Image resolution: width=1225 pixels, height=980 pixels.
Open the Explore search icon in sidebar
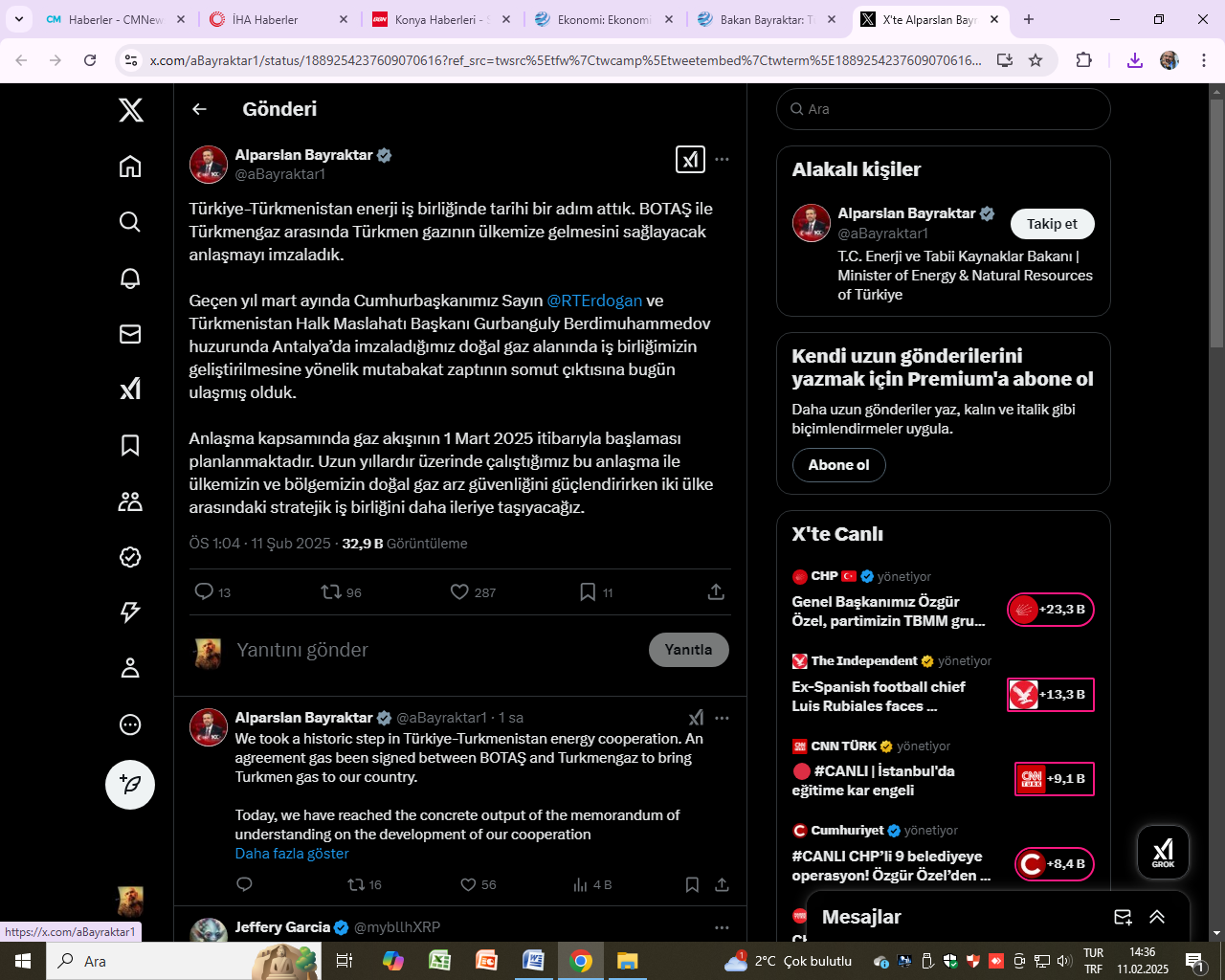[130, 222]
